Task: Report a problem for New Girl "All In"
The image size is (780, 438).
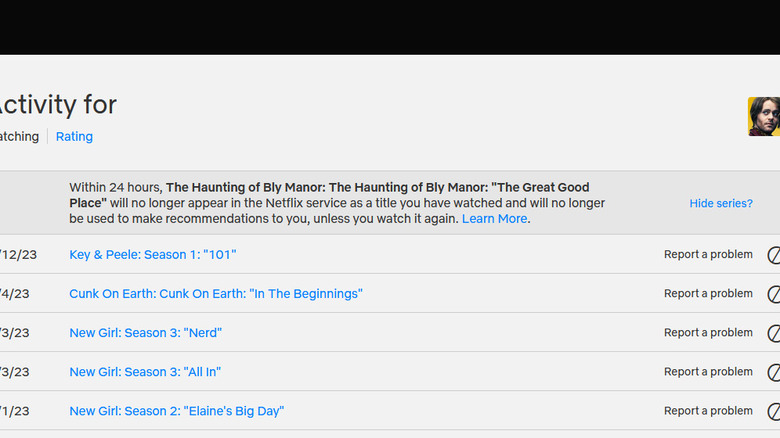Action: pyautogui.click(x=708, y=372)
